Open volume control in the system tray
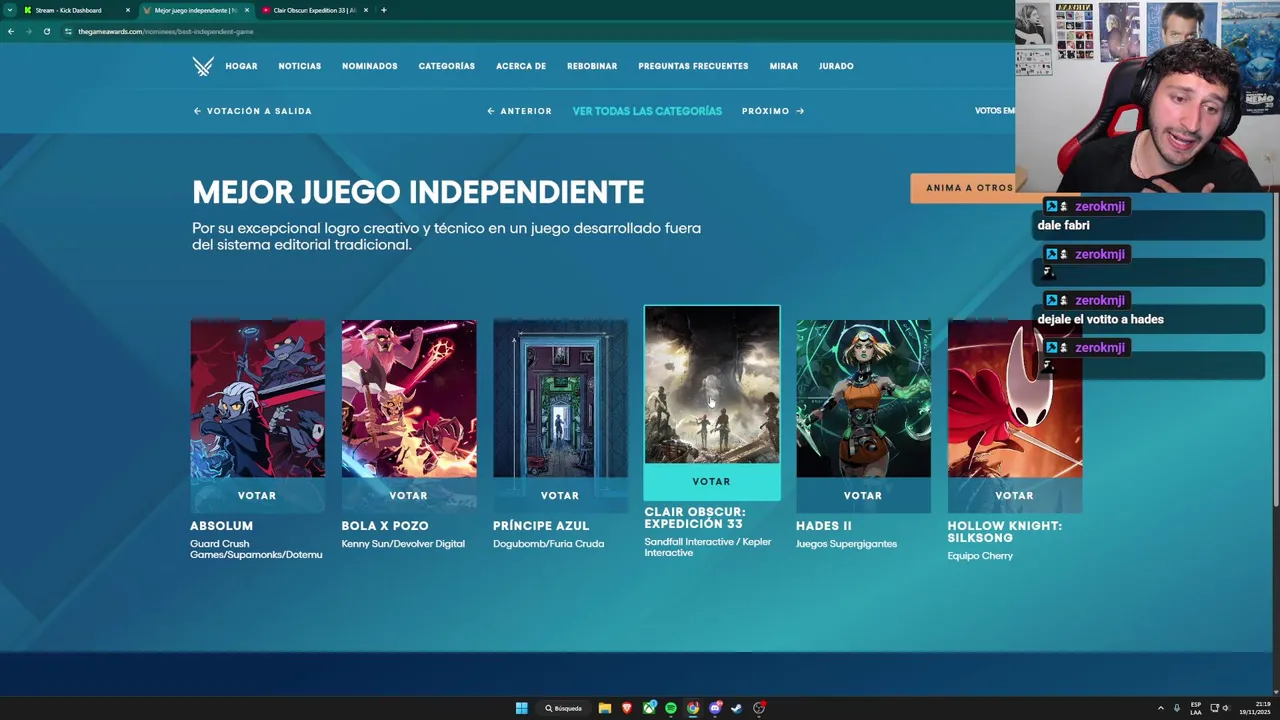The image size is (1280, 720). point(1226,708)
